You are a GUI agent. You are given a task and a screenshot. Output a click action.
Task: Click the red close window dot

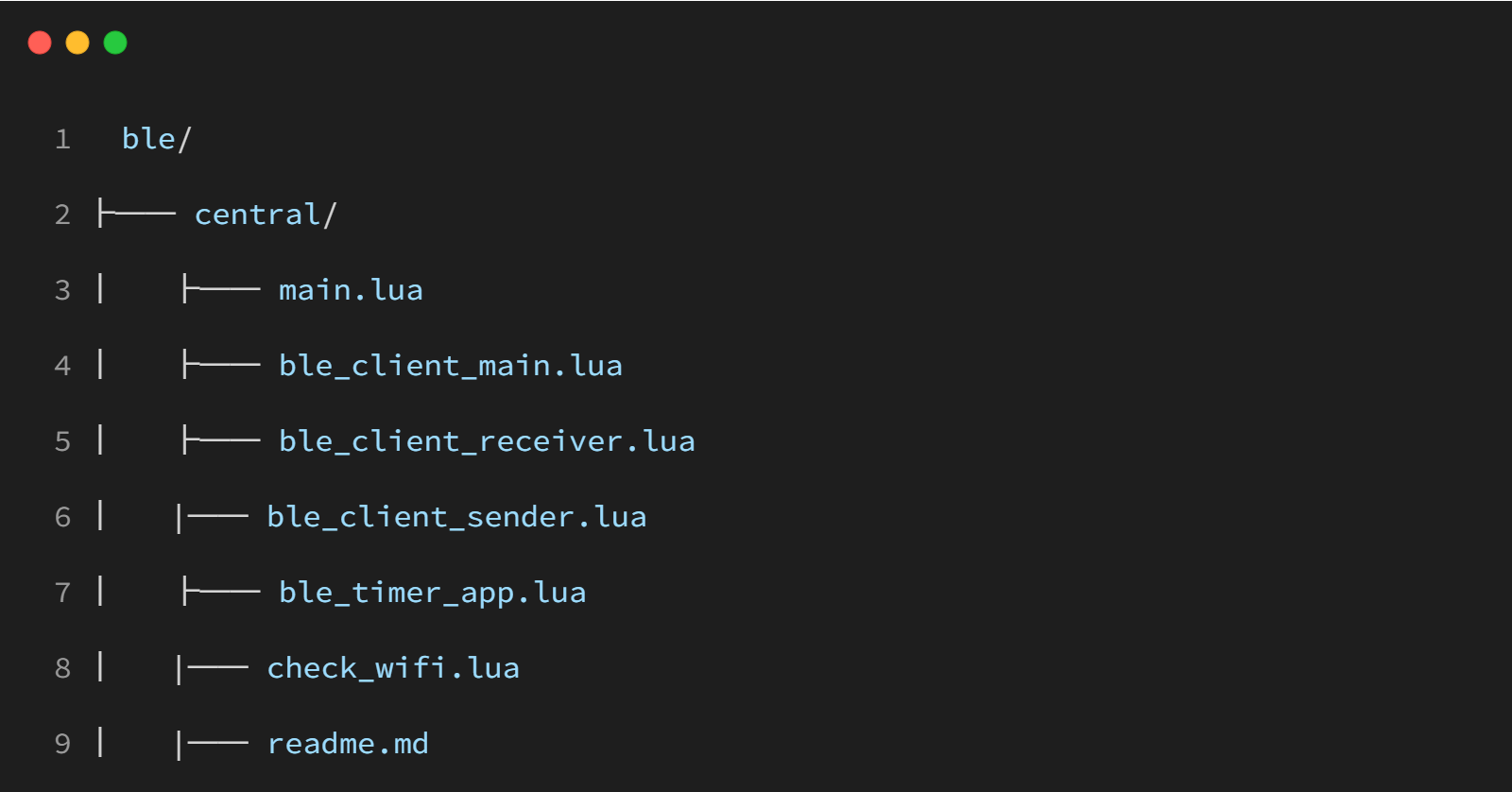pyautogui.click(x=40, y=43)
